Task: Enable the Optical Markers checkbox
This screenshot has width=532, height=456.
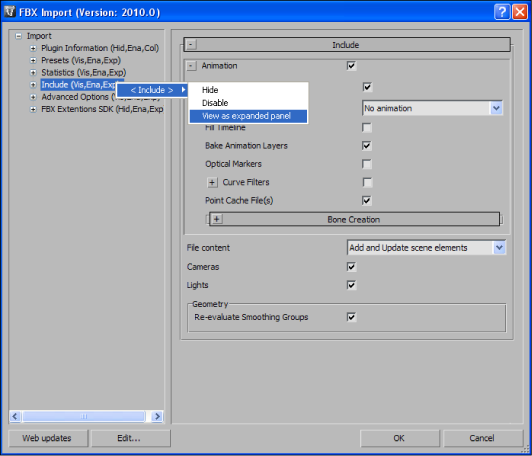Action: pyautogui.click(x=367, y=164)
